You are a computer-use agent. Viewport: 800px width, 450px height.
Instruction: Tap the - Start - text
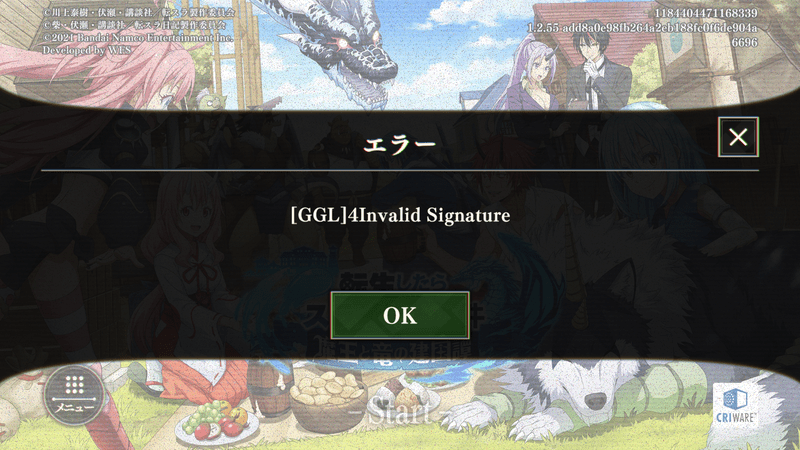[400, 411]
